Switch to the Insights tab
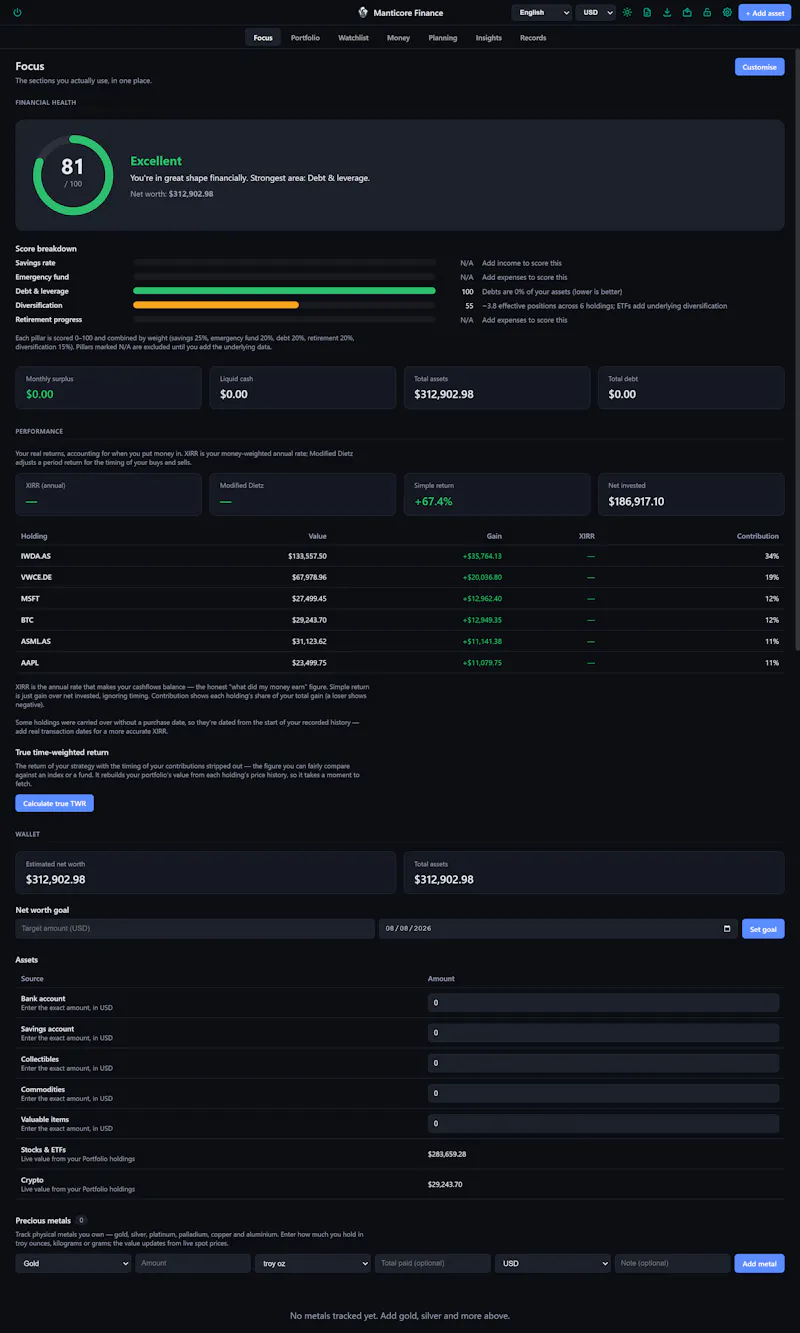The height and width of the screenshot is (1333, 800). click(489, 38)
